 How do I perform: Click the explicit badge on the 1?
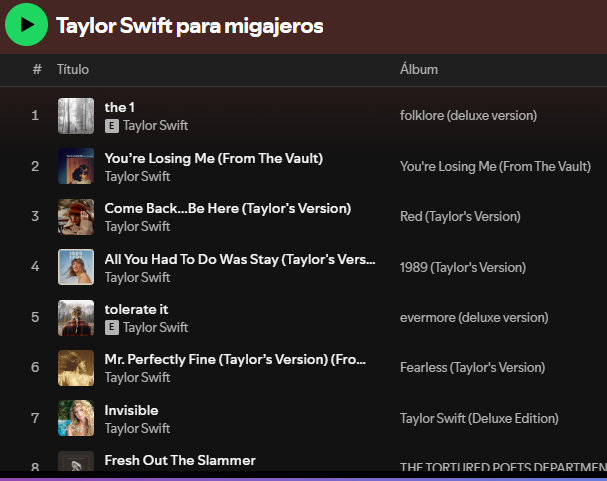[112, 126]
